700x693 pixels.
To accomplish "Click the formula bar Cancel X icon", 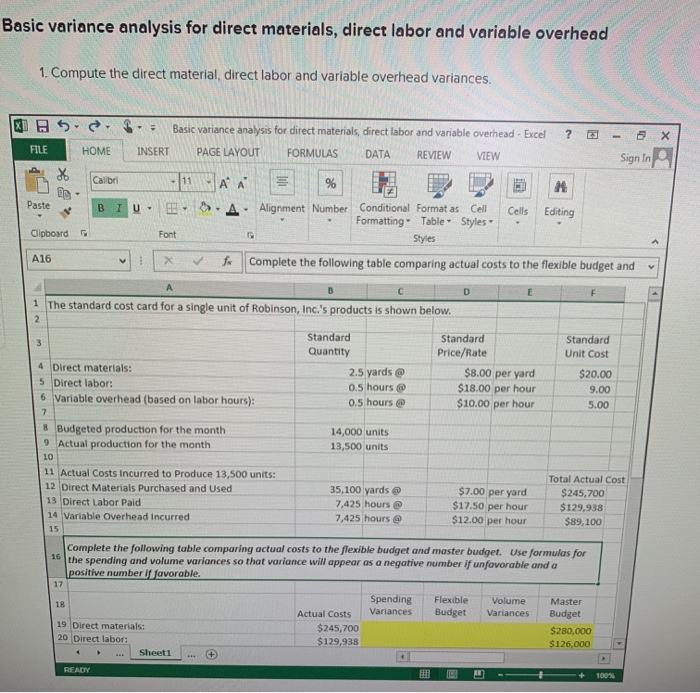I will [168, 260].
